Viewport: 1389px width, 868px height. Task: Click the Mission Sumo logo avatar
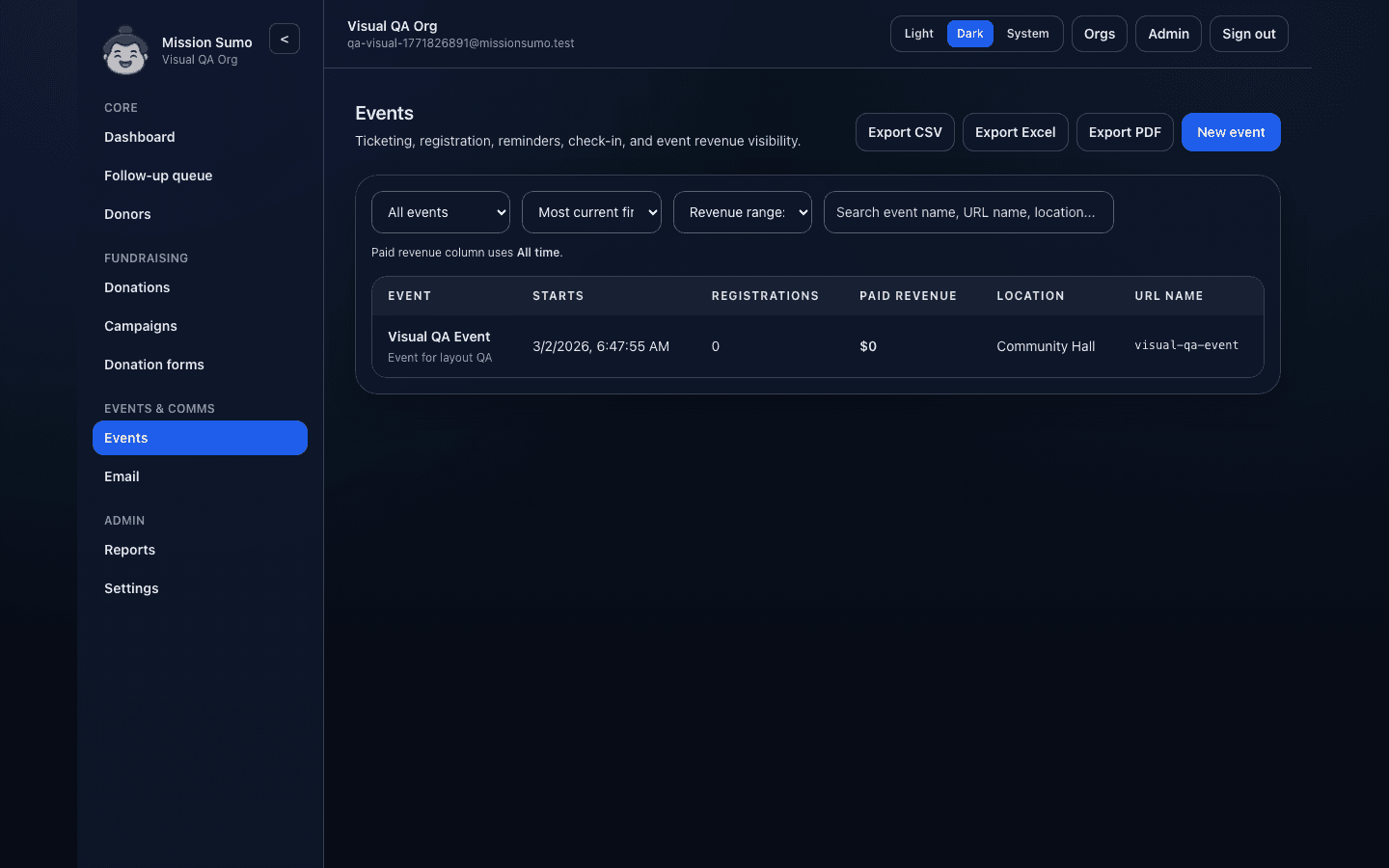(125, 50)
